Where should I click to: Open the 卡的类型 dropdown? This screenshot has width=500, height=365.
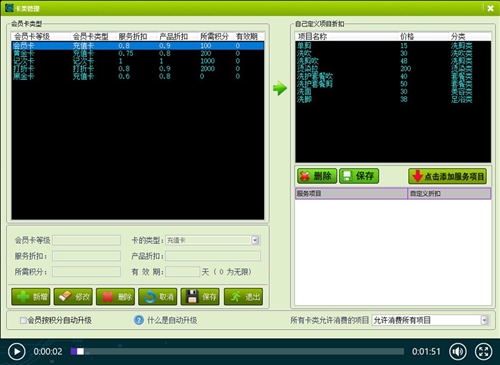coord(255,240)
